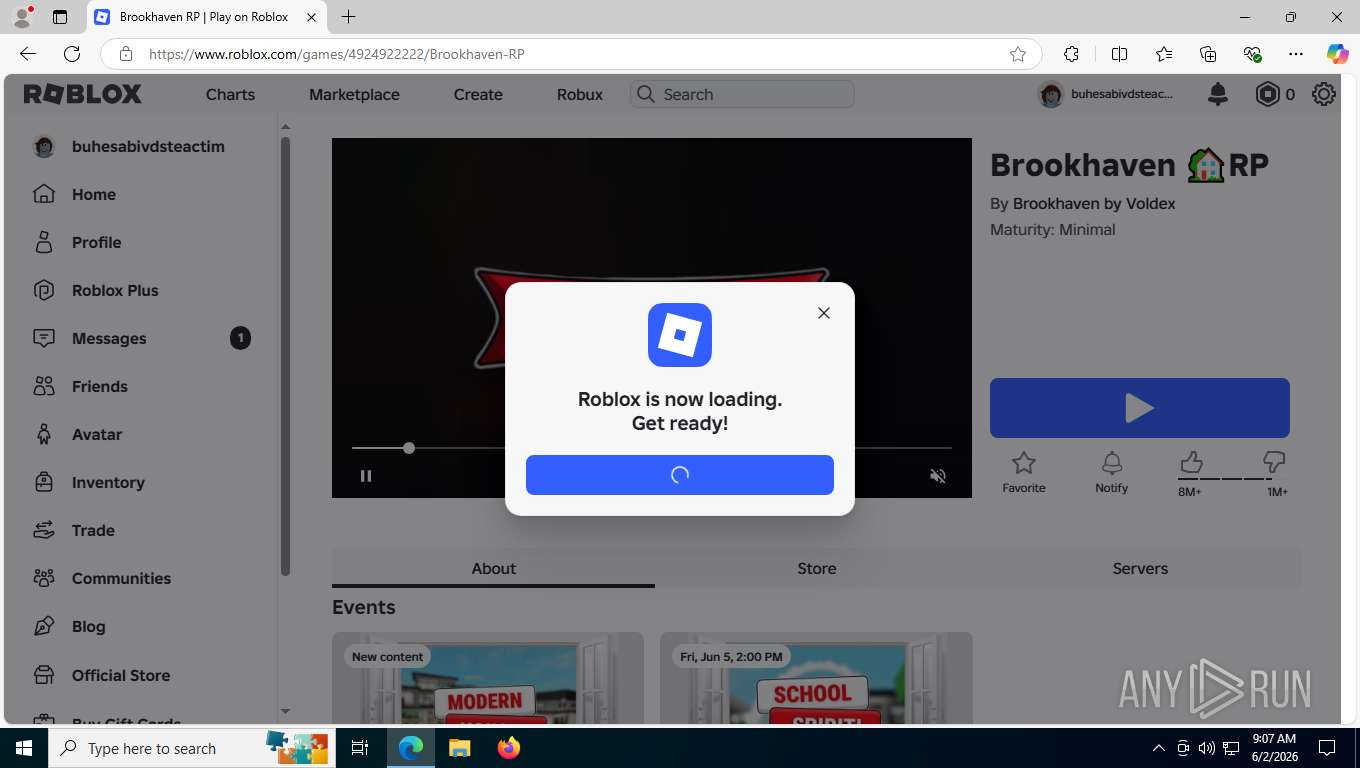1360x768 pixels.
Task: Open split screen browser icon
Action: tap(1120, 54)
